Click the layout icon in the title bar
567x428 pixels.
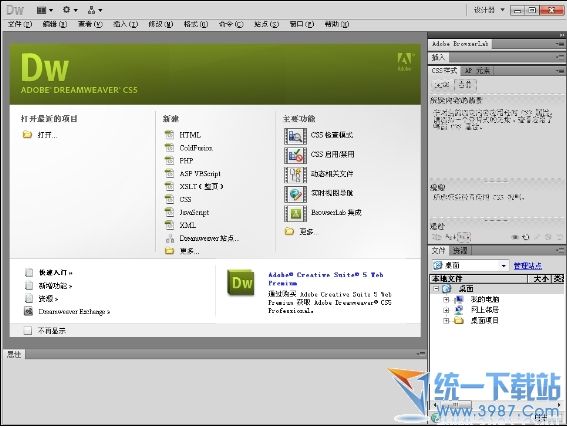pyautogui.click(x=41, y=10)
